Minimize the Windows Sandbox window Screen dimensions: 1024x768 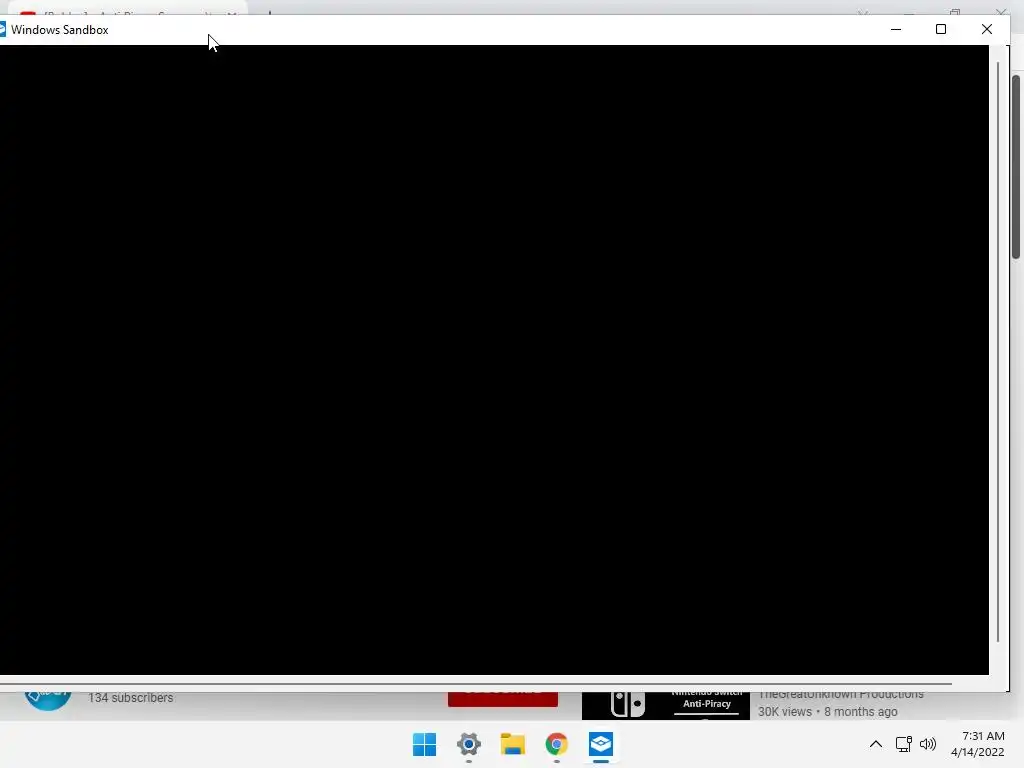pos(896,29)
